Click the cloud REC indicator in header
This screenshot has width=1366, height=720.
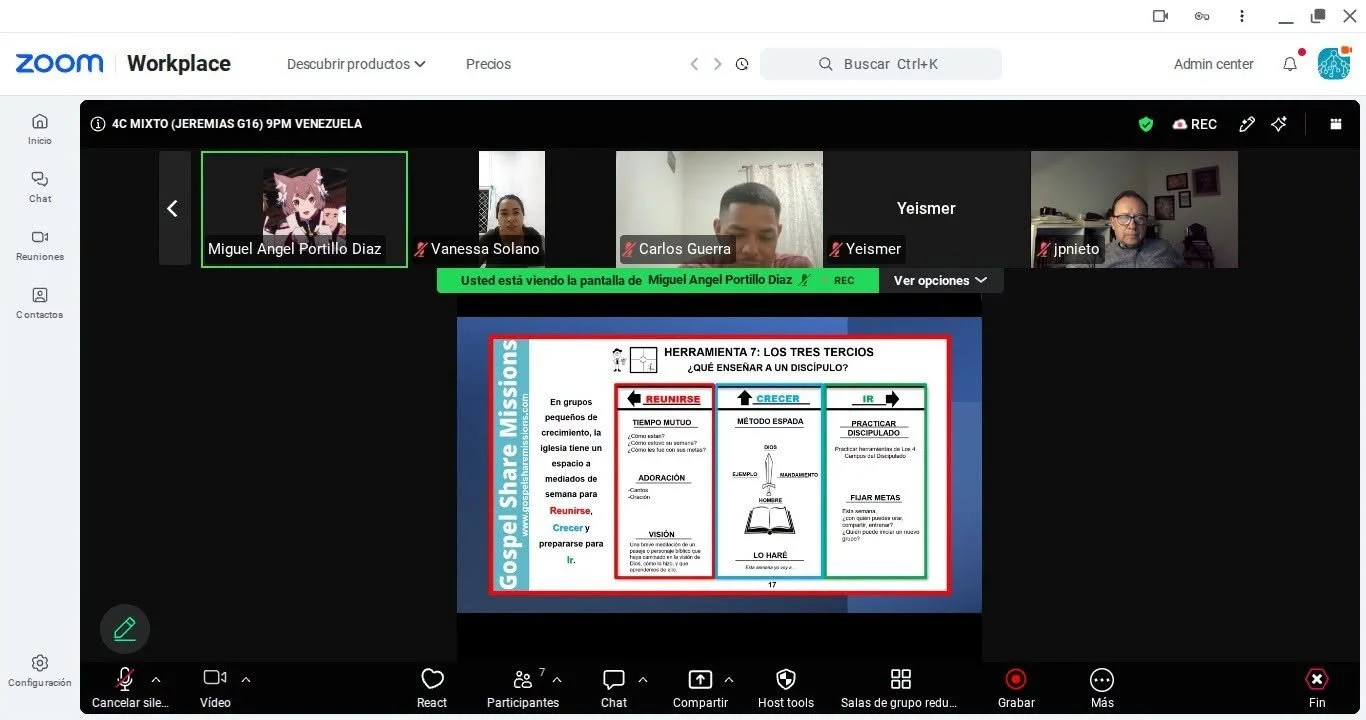pyautogui.click(x=1195, y=124)
